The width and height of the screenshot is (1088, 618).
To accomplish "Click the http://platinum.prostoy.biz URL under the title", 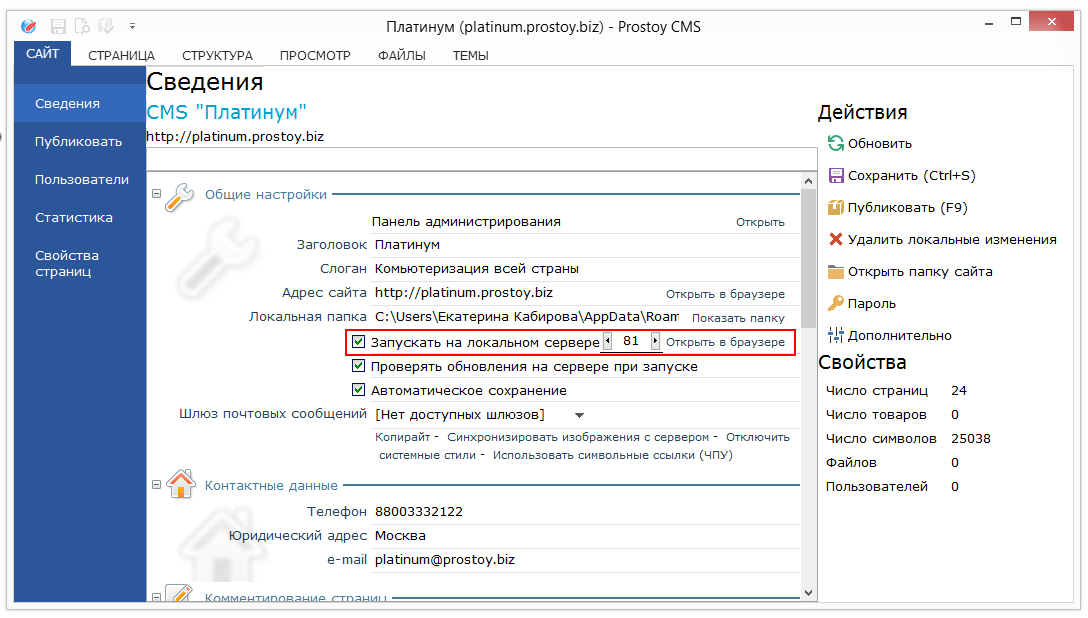I will tap(235, 137).
